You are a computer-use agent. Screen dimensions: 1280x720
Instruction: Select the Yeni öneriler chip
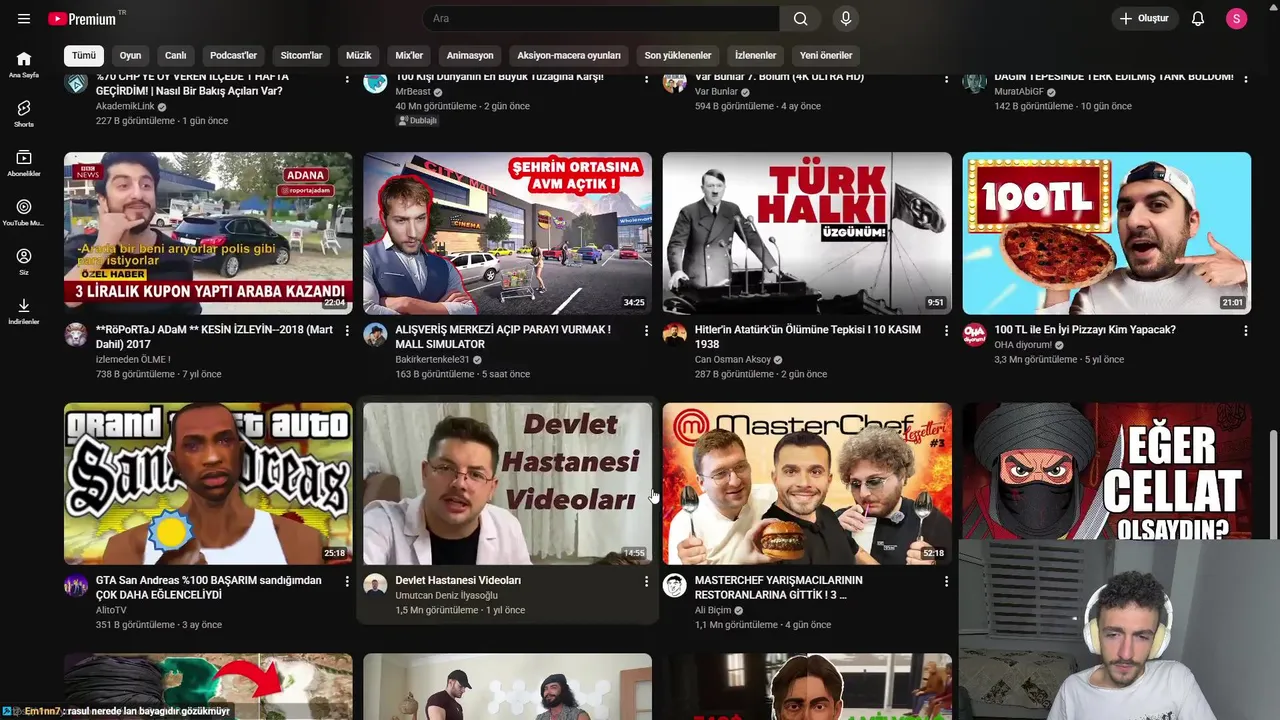826,55
